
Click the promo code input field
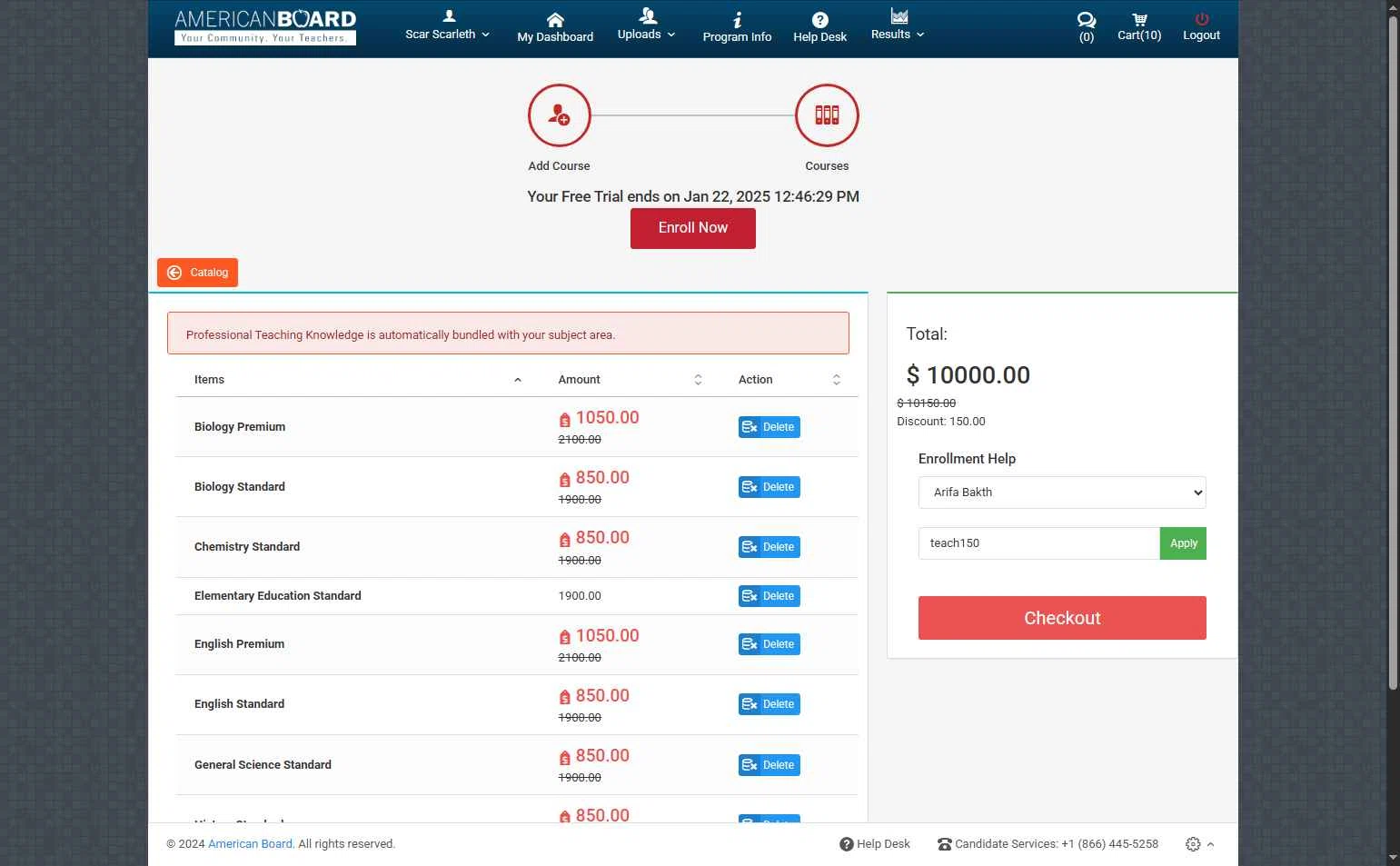point(1039,543)
